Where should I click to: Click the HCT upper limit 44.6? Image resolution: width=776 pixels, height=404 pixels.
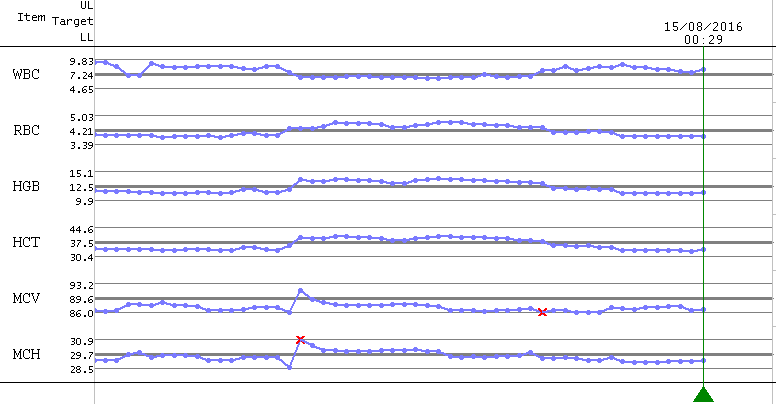81,229
